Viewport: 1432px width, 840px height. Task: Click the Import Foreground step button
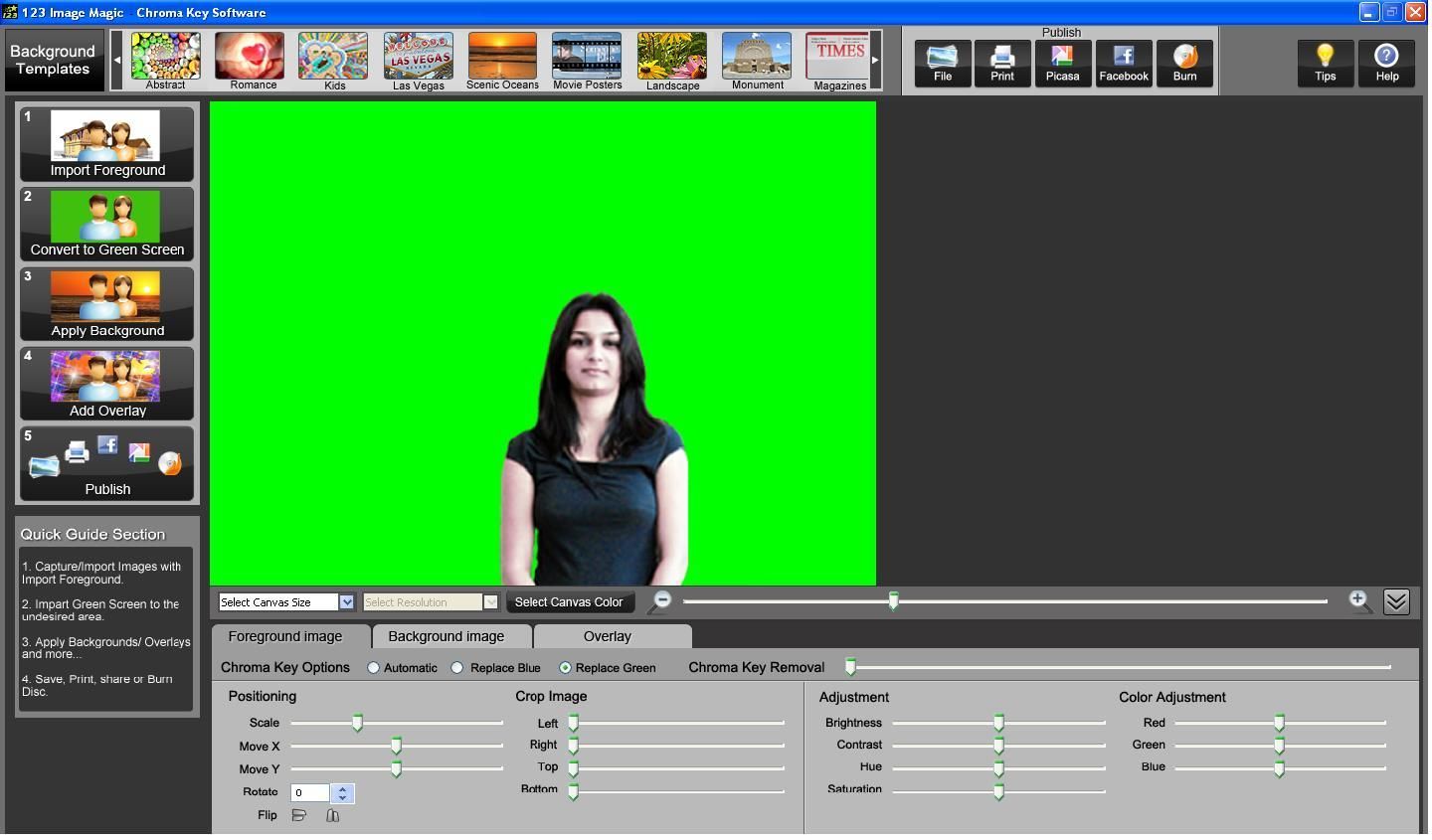[107, 144]
